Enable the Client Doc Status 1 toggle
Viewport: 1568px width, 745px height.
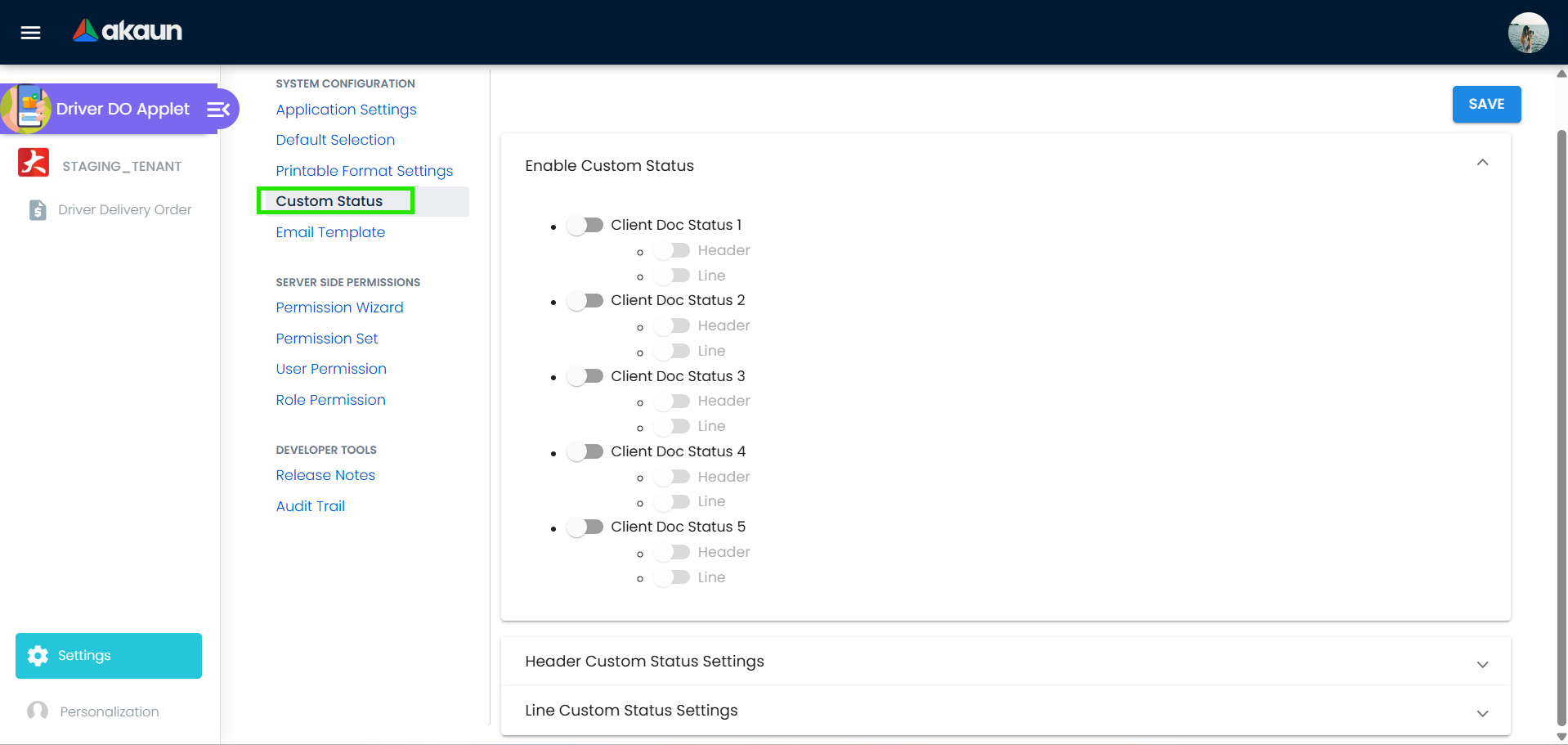tap(585, 225)
